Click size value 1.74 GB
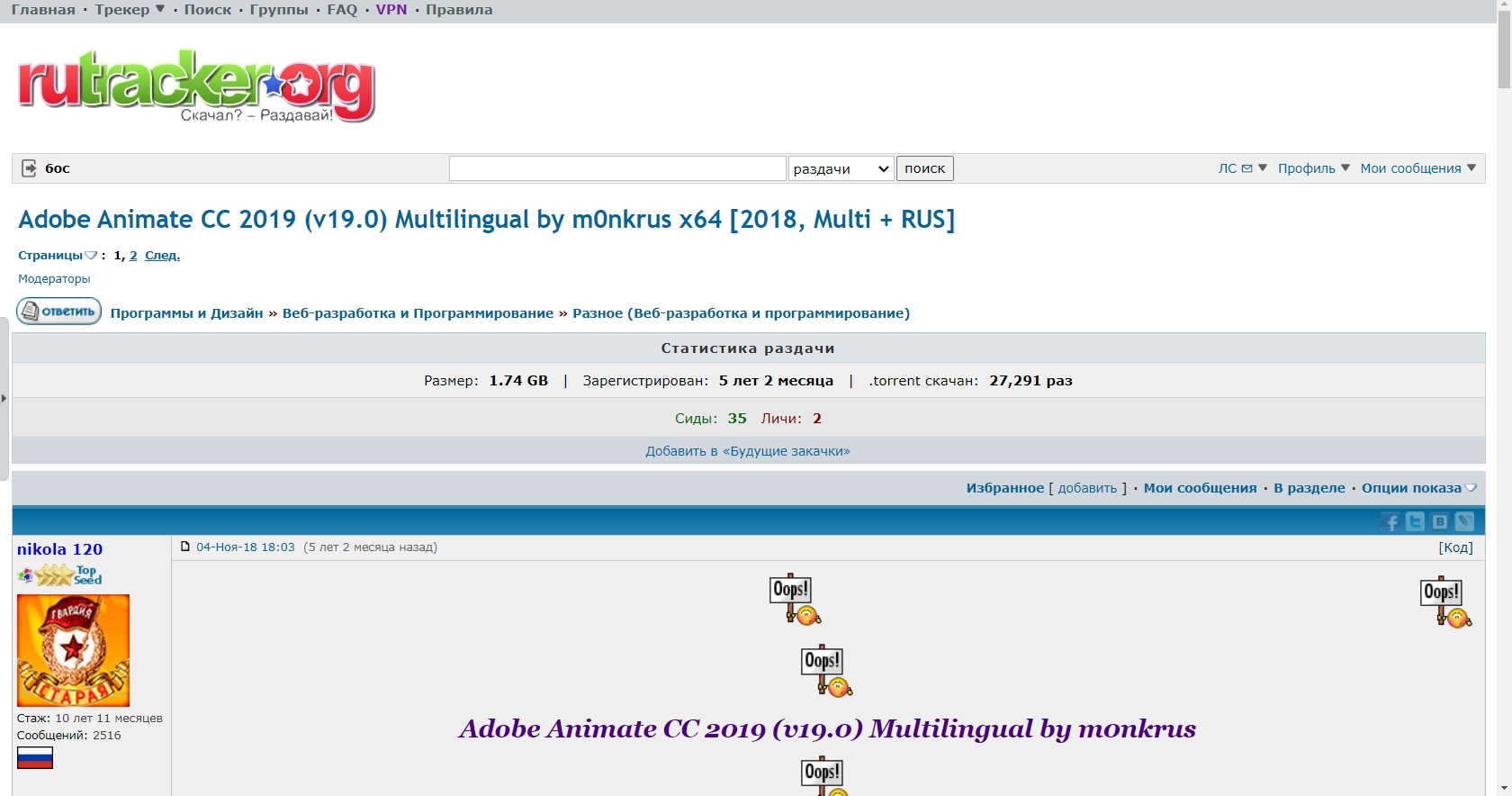This screenshot has width=1512, height=796. (x=518, y=381)
